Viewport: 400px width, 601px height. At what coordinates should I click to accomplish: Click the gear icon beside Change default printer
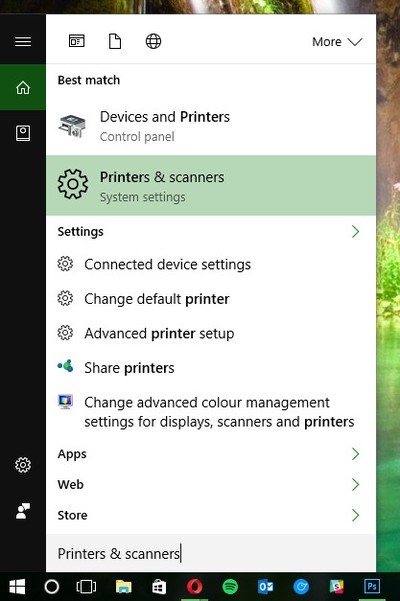[x=65, y=298]
